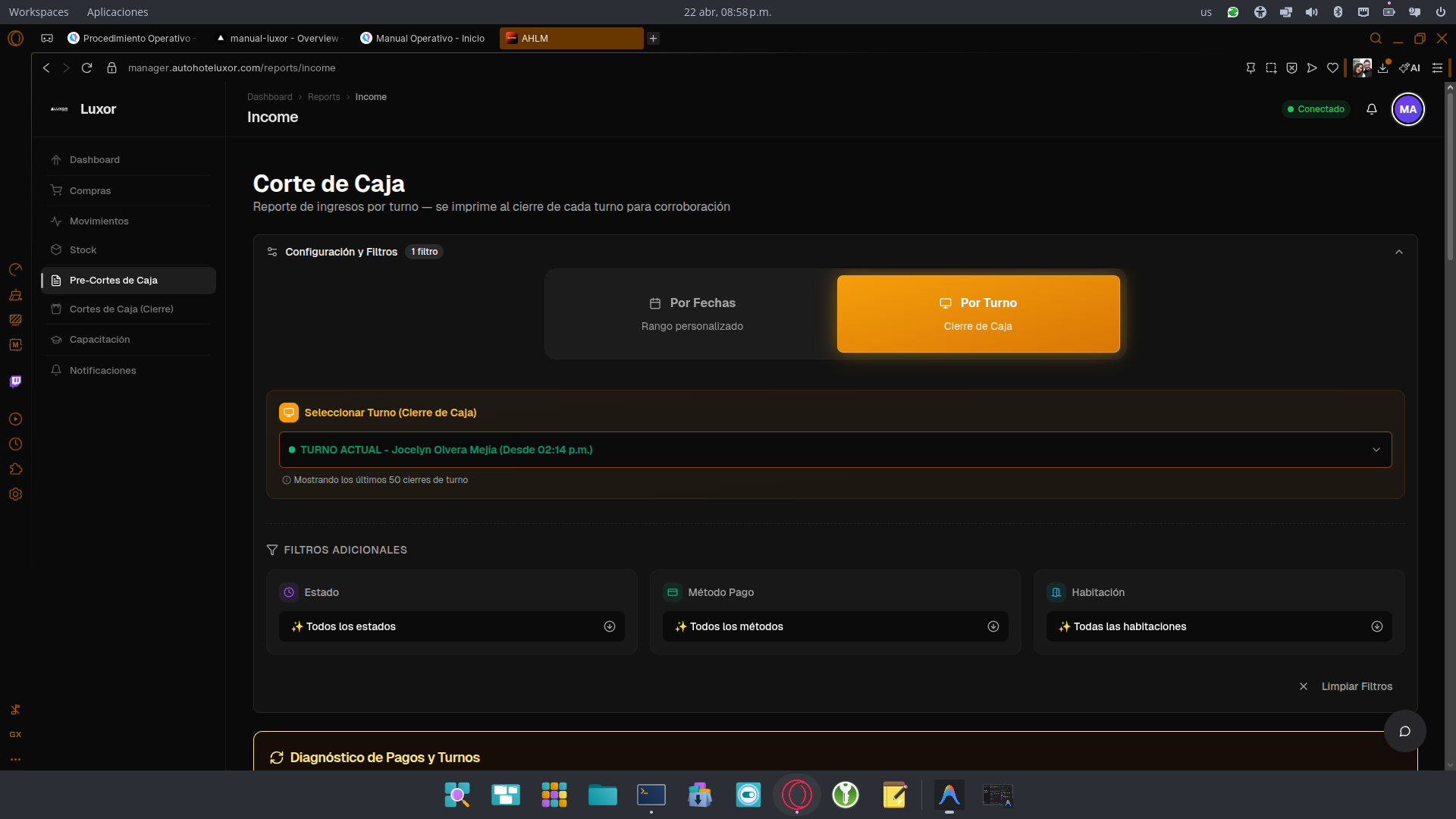Click the Opera logo menu icon
Image resolution: width=1456 pixels, height=819 pixels.
(x=15, y=38)
